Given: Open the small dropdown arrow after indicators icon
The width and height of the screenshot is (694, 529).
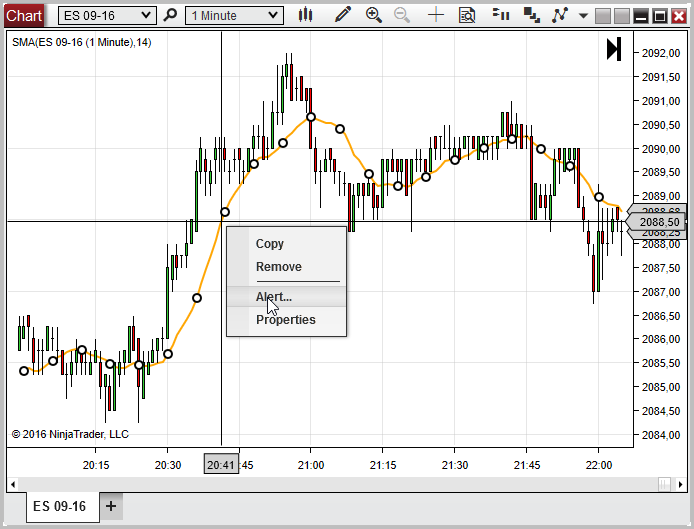Looking at the screenshot, I should pos(583,16).
